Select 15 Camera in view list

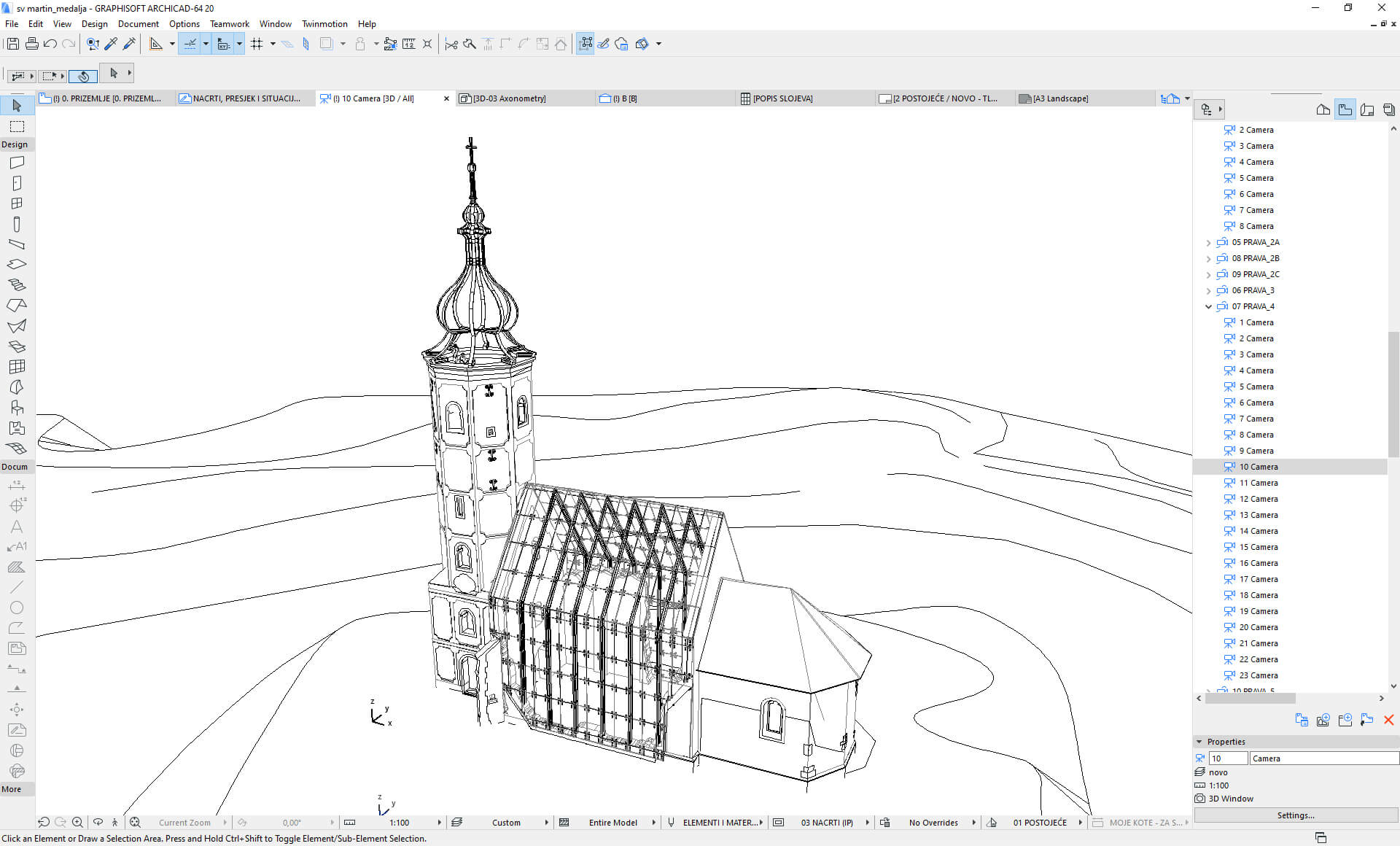coord(1259,547)
